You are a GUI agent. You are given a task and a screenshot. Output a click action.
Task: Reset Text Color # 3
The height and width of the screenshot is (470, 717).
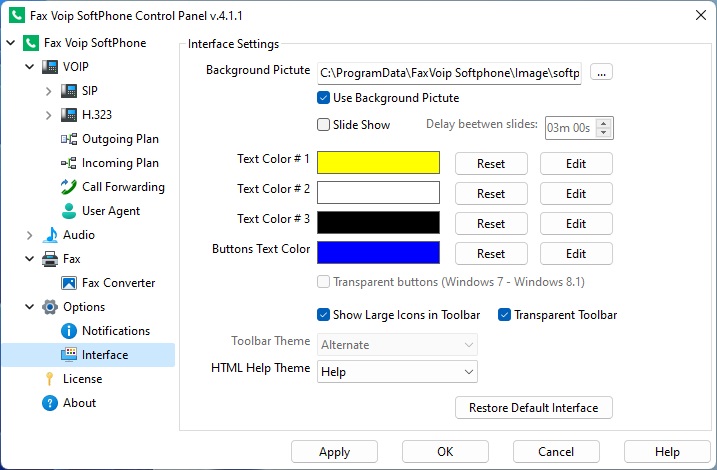(x=491, y=224)
